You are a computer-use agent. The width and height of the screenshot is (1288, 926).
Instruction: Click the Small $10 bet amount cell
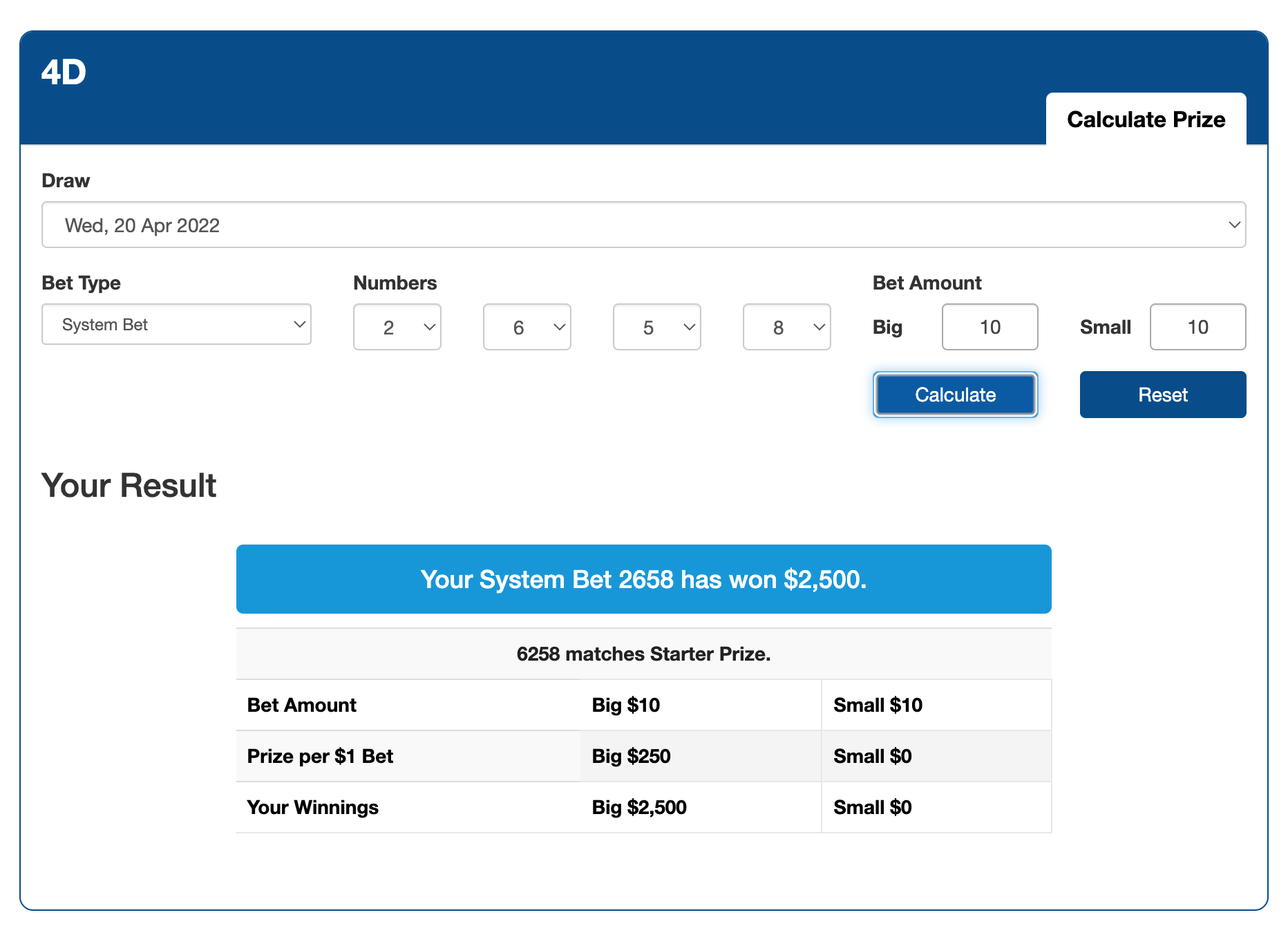point(878,705)
